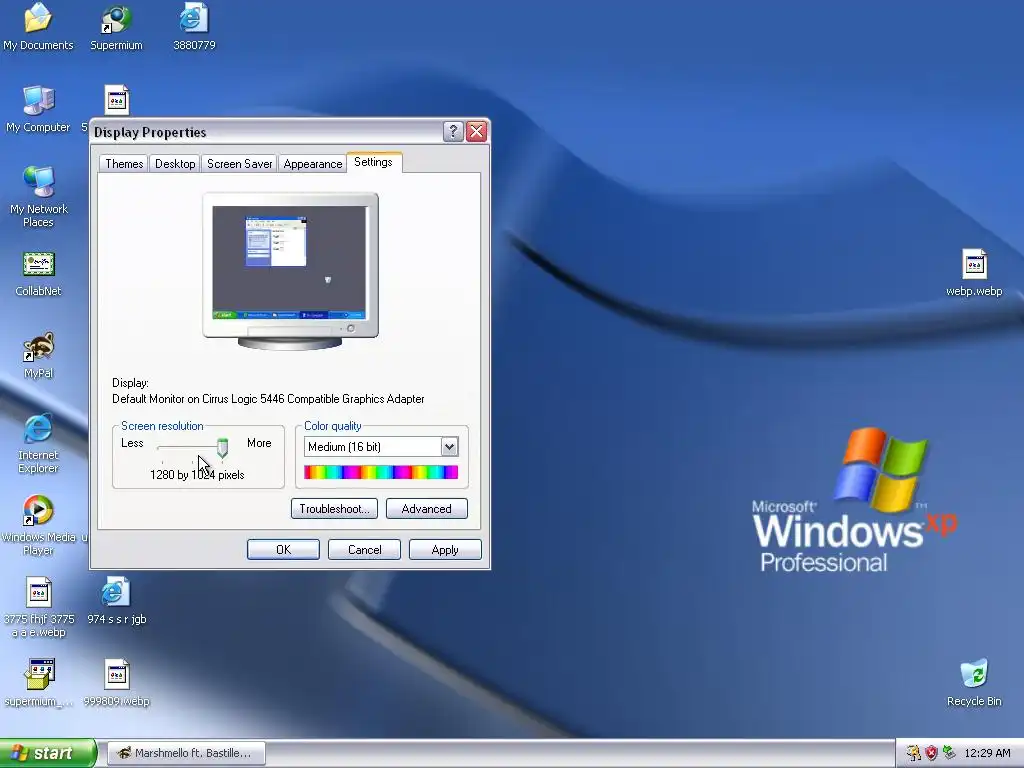1024x768 pixels.
Task: Click the color quality spectrum bar
Action: point(381,472)
